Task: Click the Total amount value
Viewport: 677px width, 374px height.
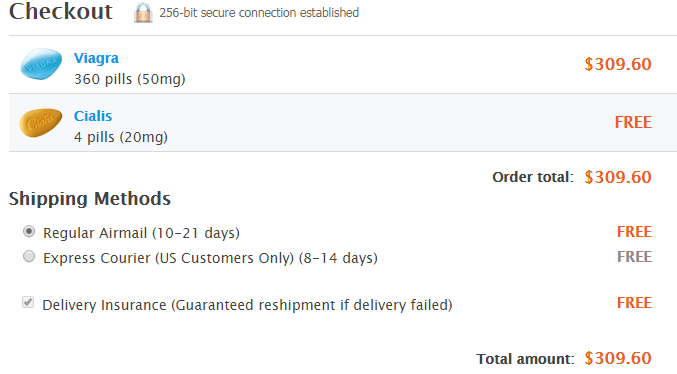Action: coord(618,358)
